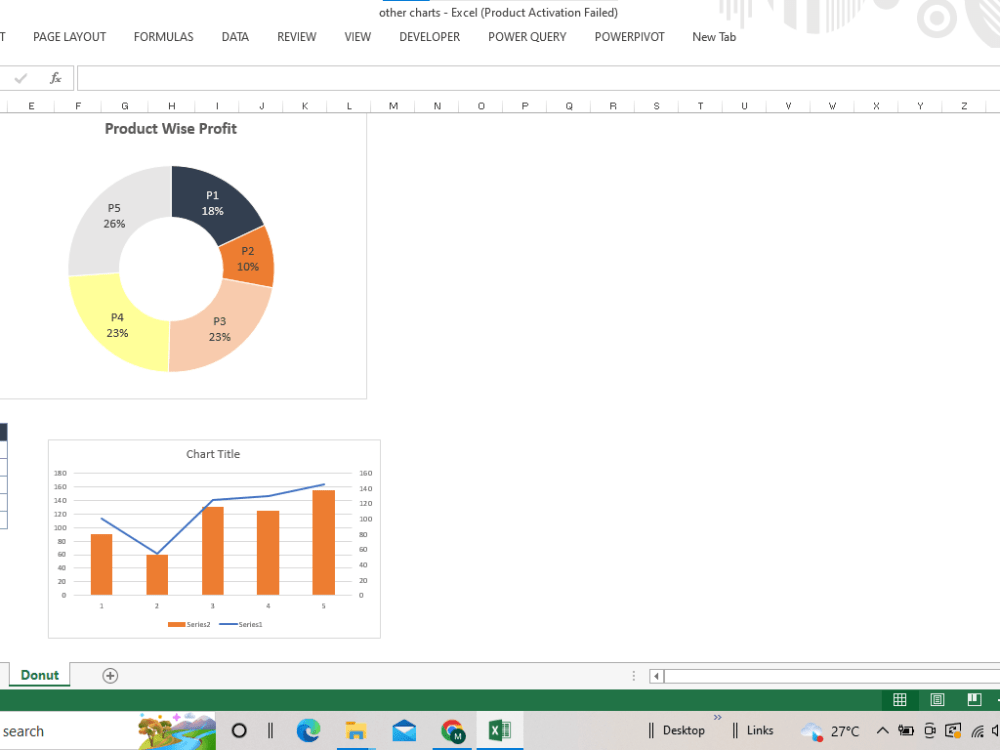
Task: Select column E header
Action: click(x=31, y=106)
